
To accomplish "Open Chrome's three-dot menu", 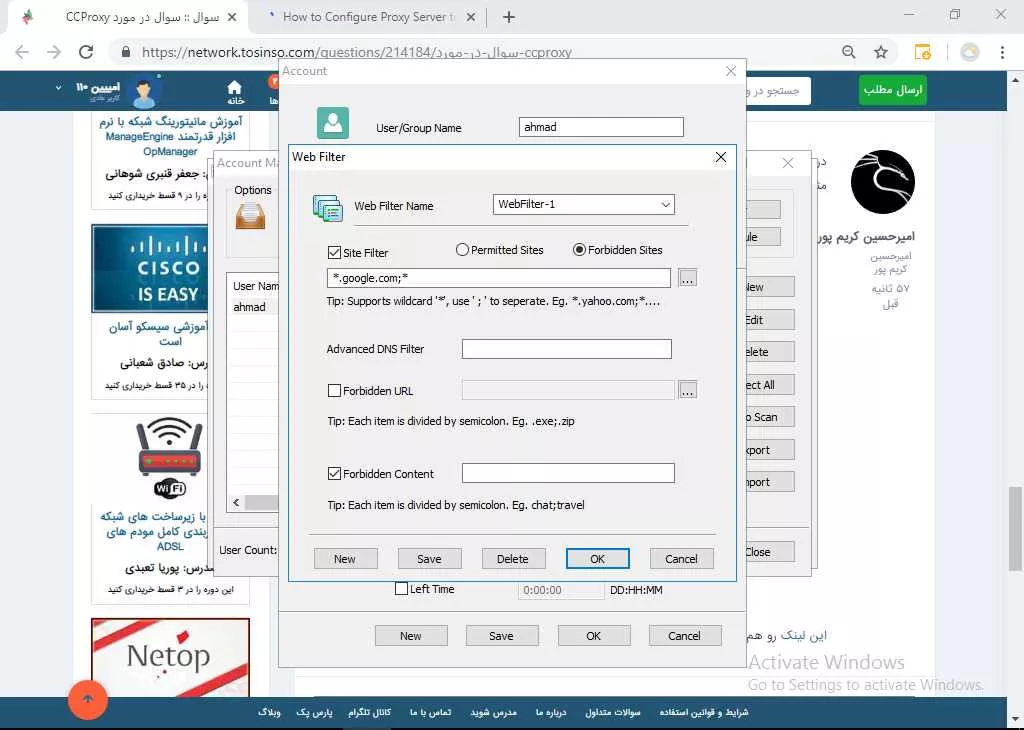I will tap(1002, 52).
